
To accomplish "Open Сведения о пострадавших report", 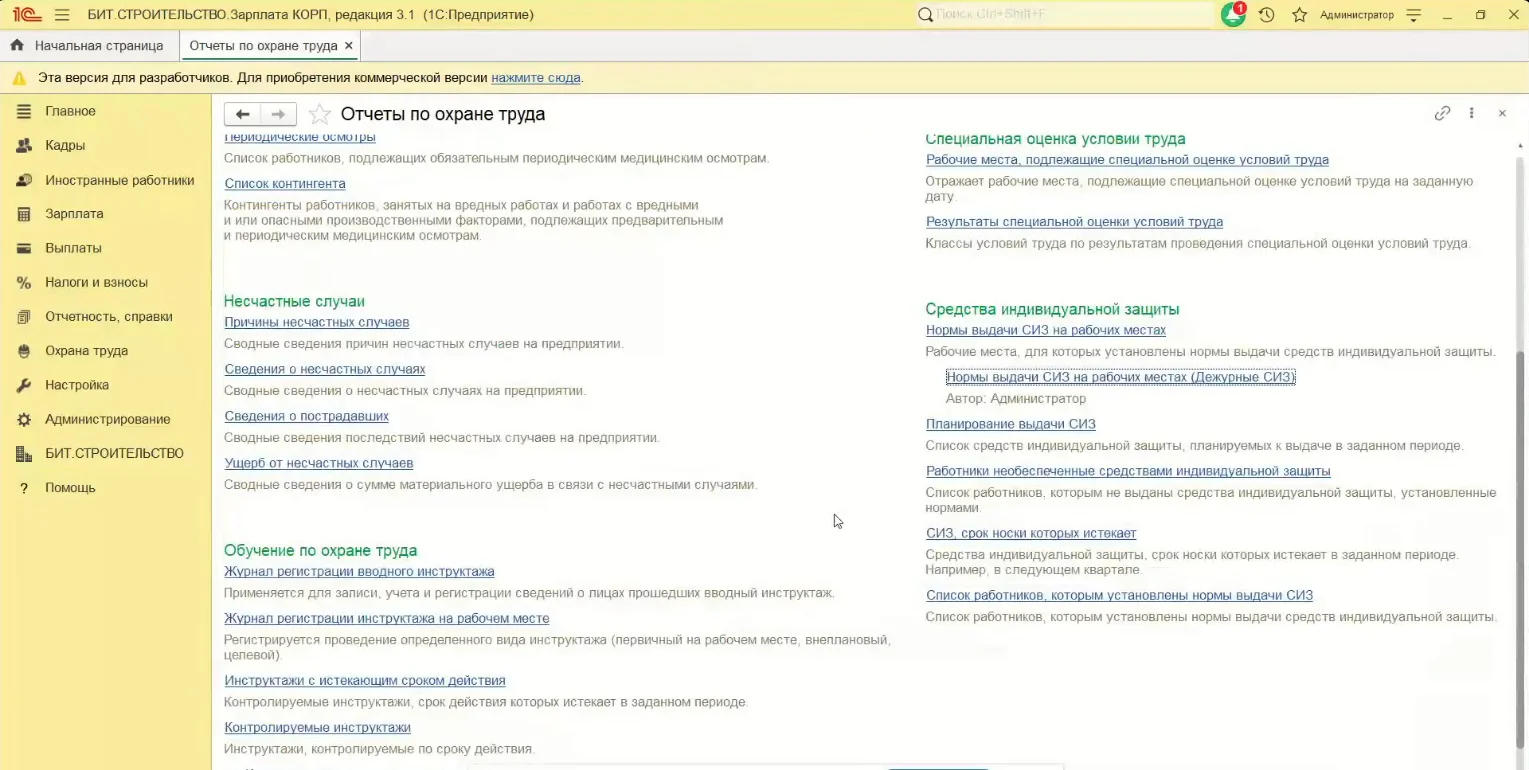I will (x=306, y=416).
